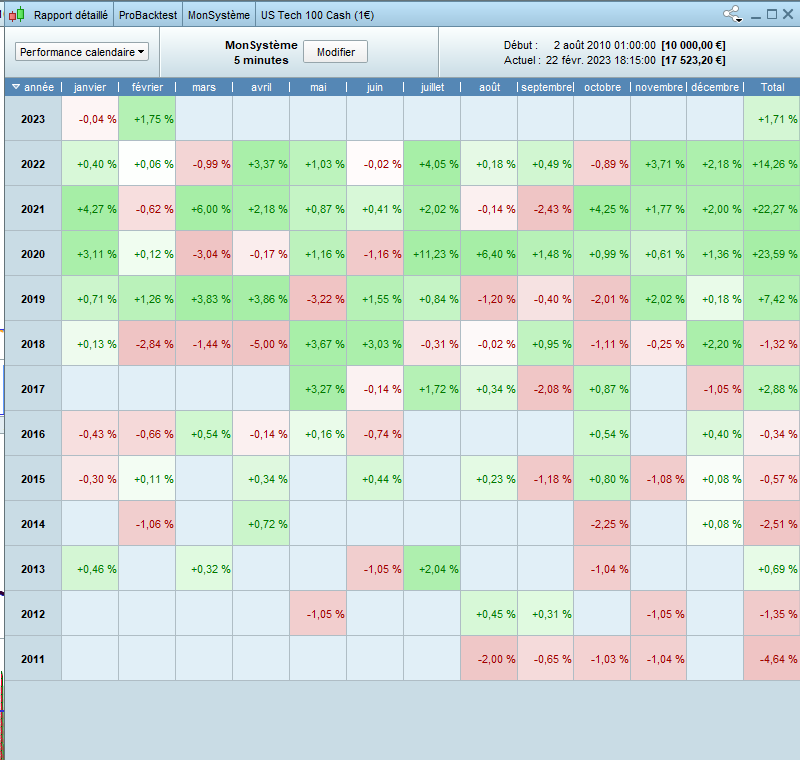Select the 2014 year row label

(x=33, y=524)
